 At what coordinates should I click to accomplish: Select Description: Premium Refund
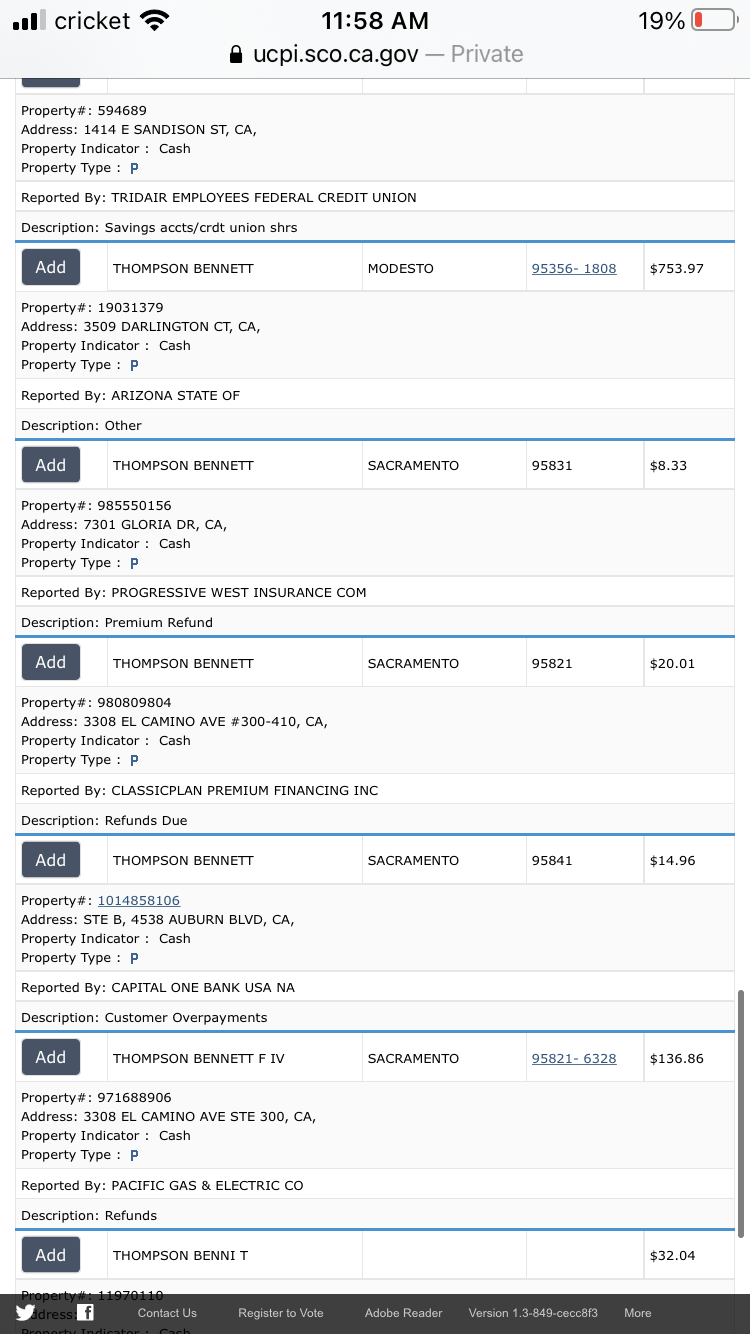pos(117,622)
